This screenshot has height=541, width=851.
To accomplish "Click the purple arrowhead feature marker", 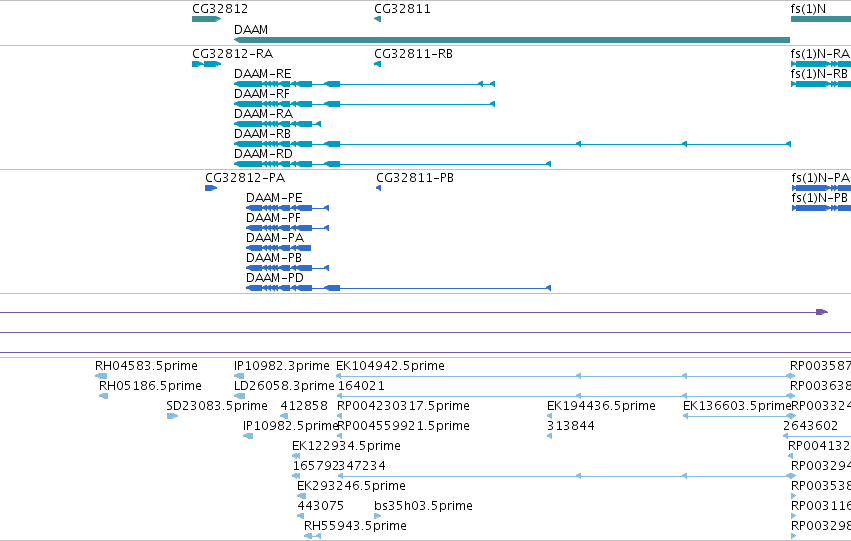I will [822, 312].
